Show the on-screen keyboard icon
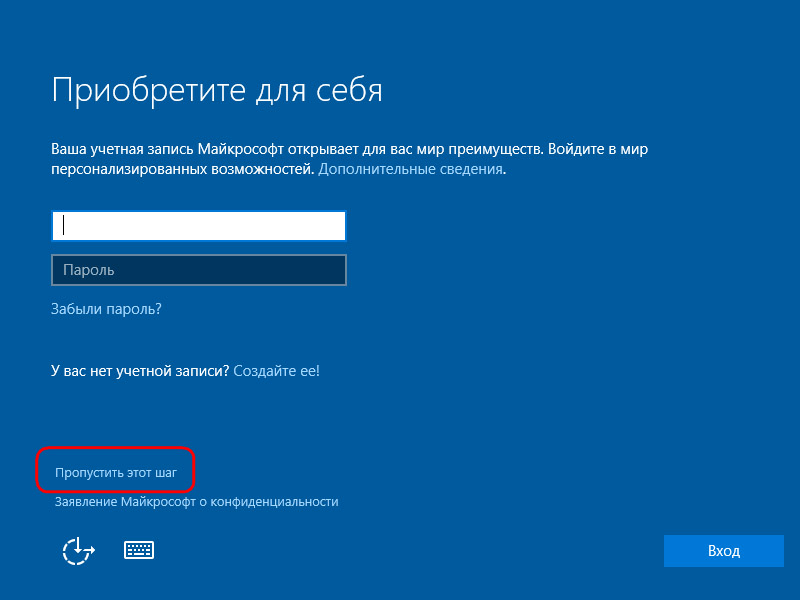The image size is (800, 600). click(139, 550)
